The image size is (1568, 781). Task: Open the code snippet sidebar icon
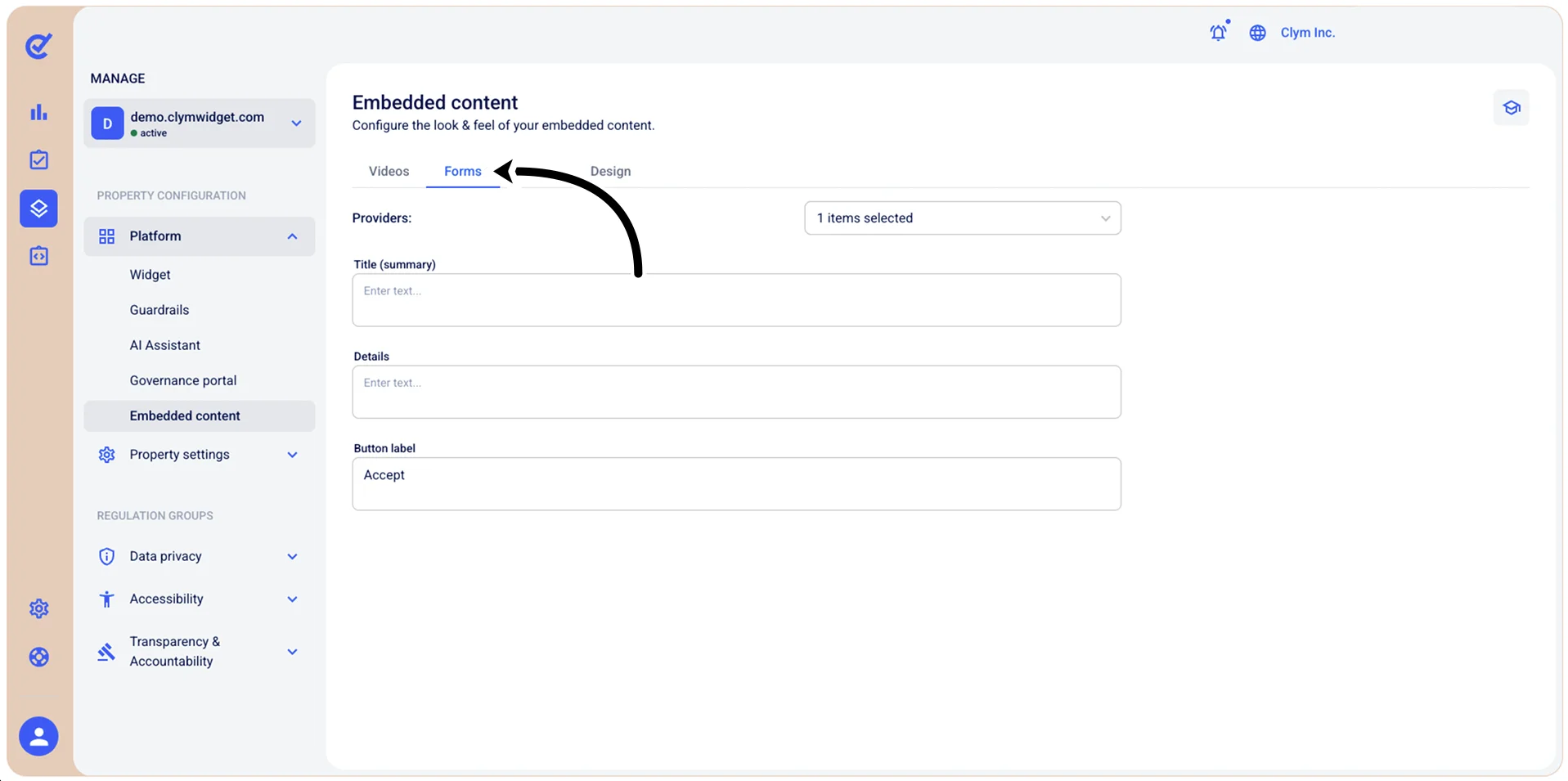pyautogui.click(x=38, y=256)
